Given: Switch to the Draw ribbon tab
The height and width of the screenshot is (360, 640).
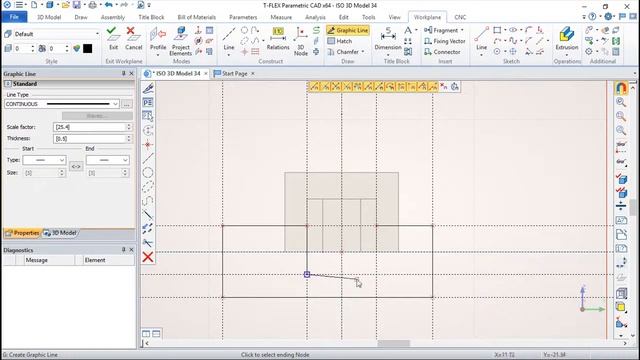Looking at the screenshot, I should pyautogui.click(x=81, y=17).
